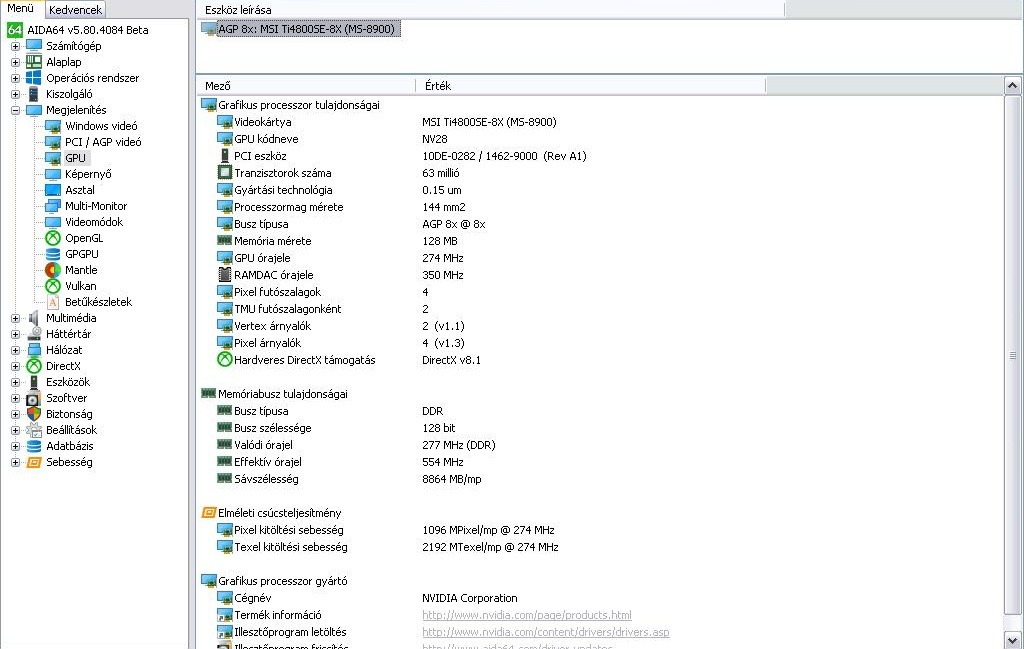Click the Hálózat network icon
The height and width of the screenshot is (649, 1024).
tap(34, 350)
